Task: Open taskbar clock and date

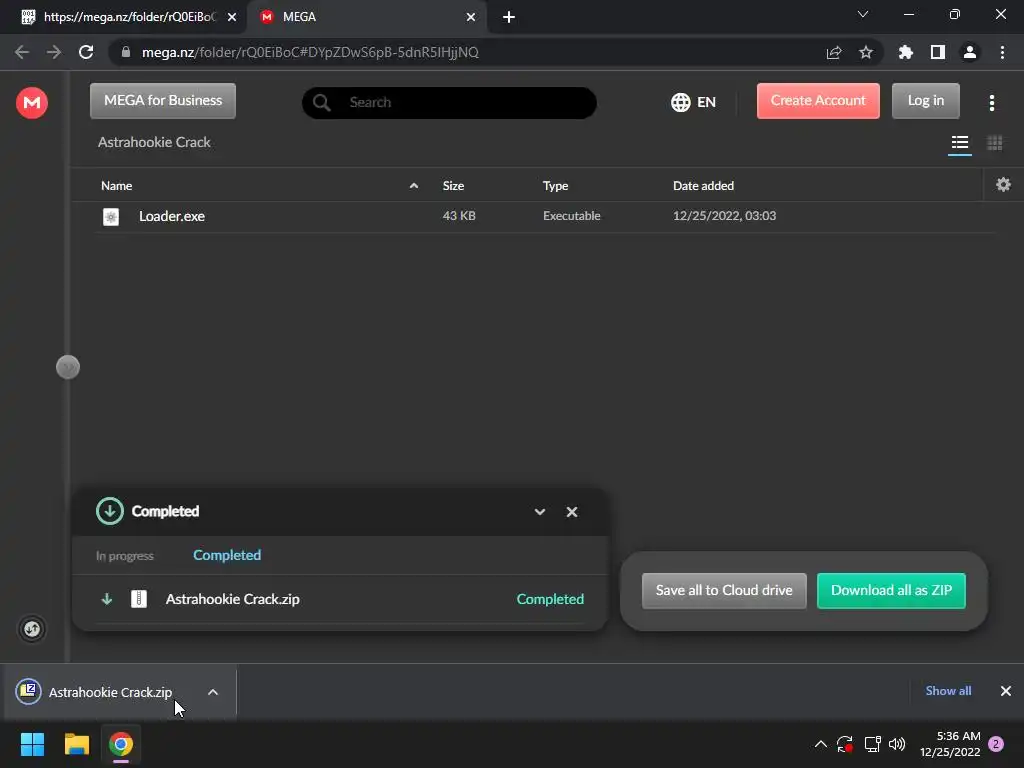Action: 950,744
